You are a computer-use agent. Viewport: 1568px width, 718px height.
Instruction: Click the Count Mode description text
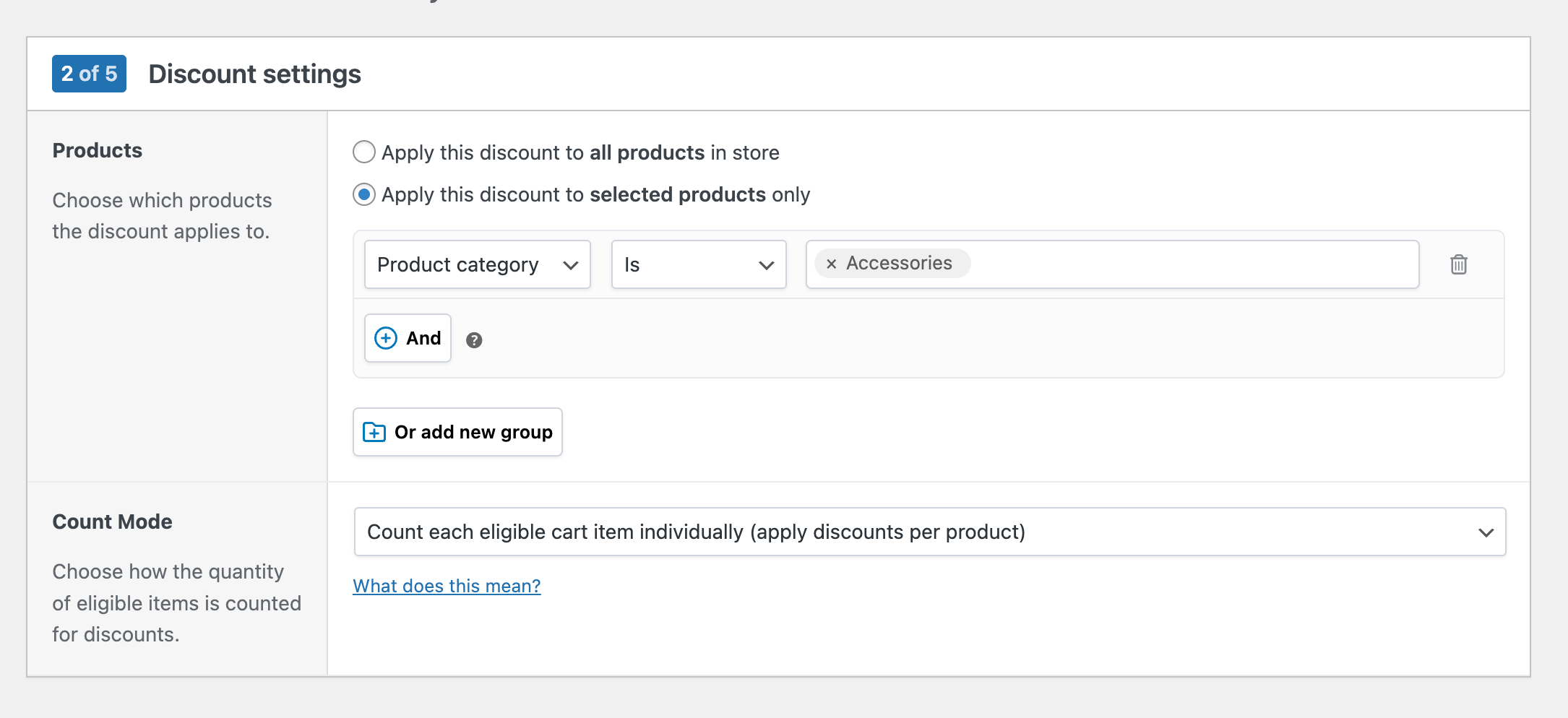(x=176, y=603)
